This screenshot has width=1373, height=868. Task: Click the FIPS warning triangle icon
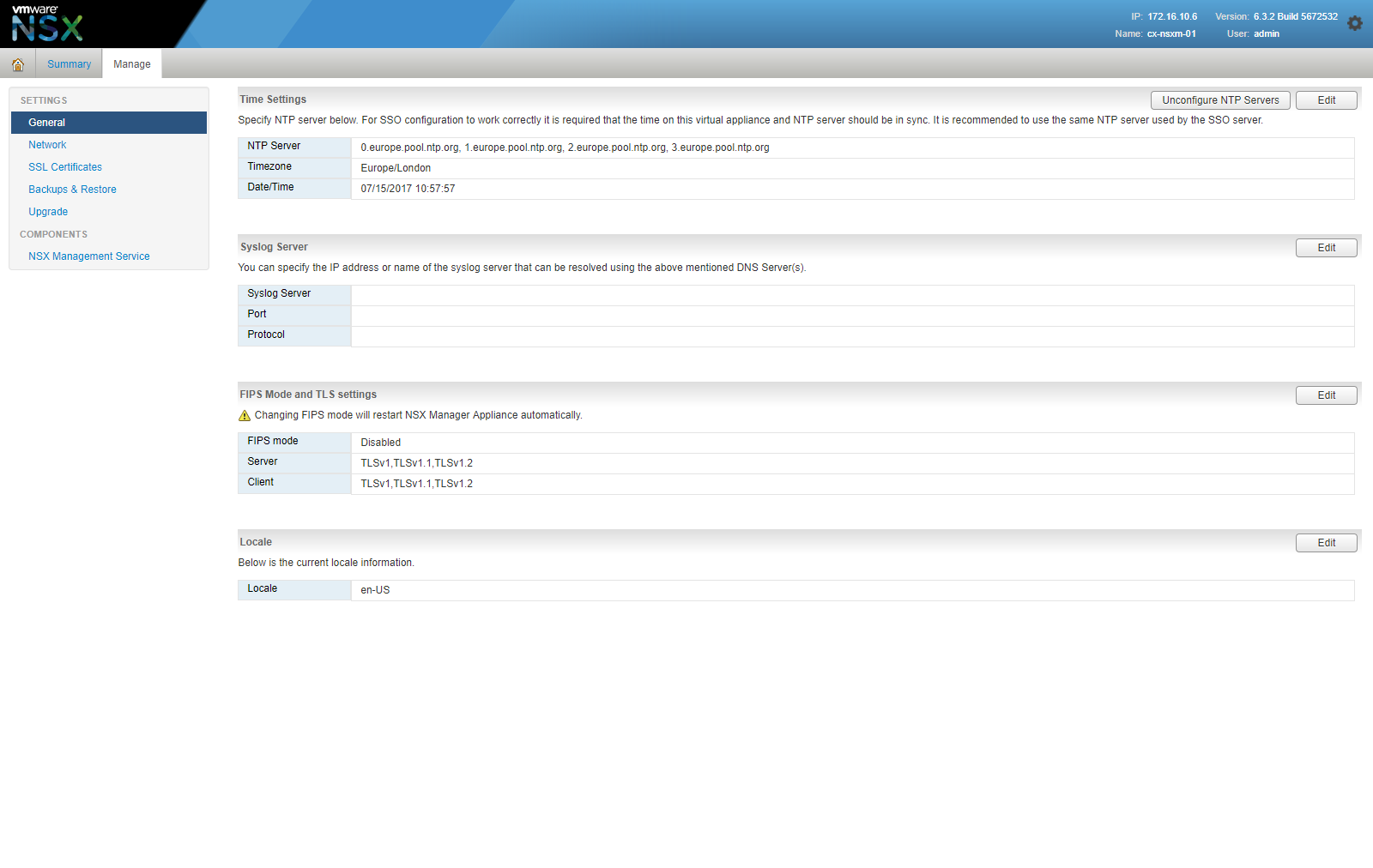click(245, 416)
